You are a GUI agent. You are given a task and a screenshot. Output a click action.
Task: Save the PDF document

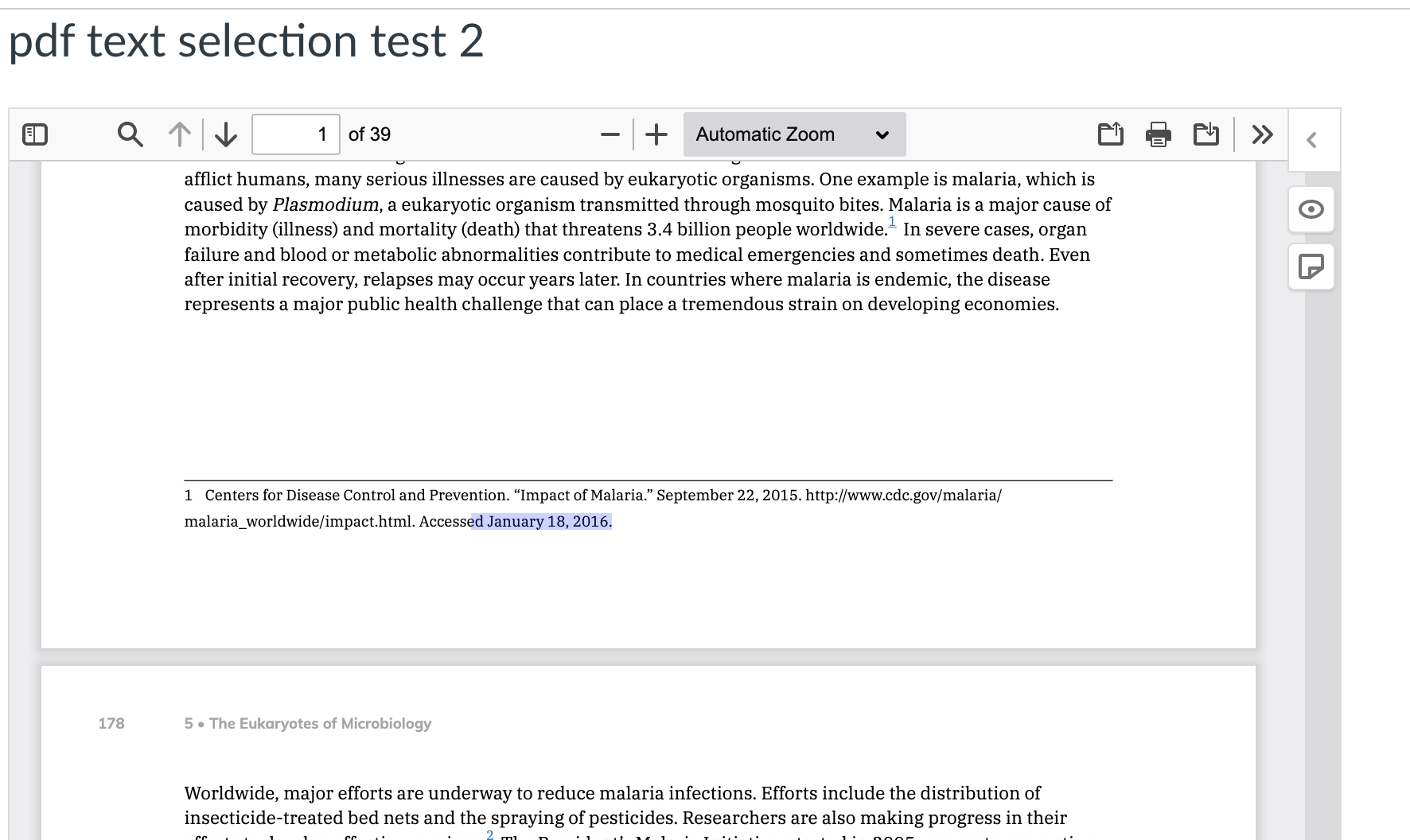[x=1206, y=134]
